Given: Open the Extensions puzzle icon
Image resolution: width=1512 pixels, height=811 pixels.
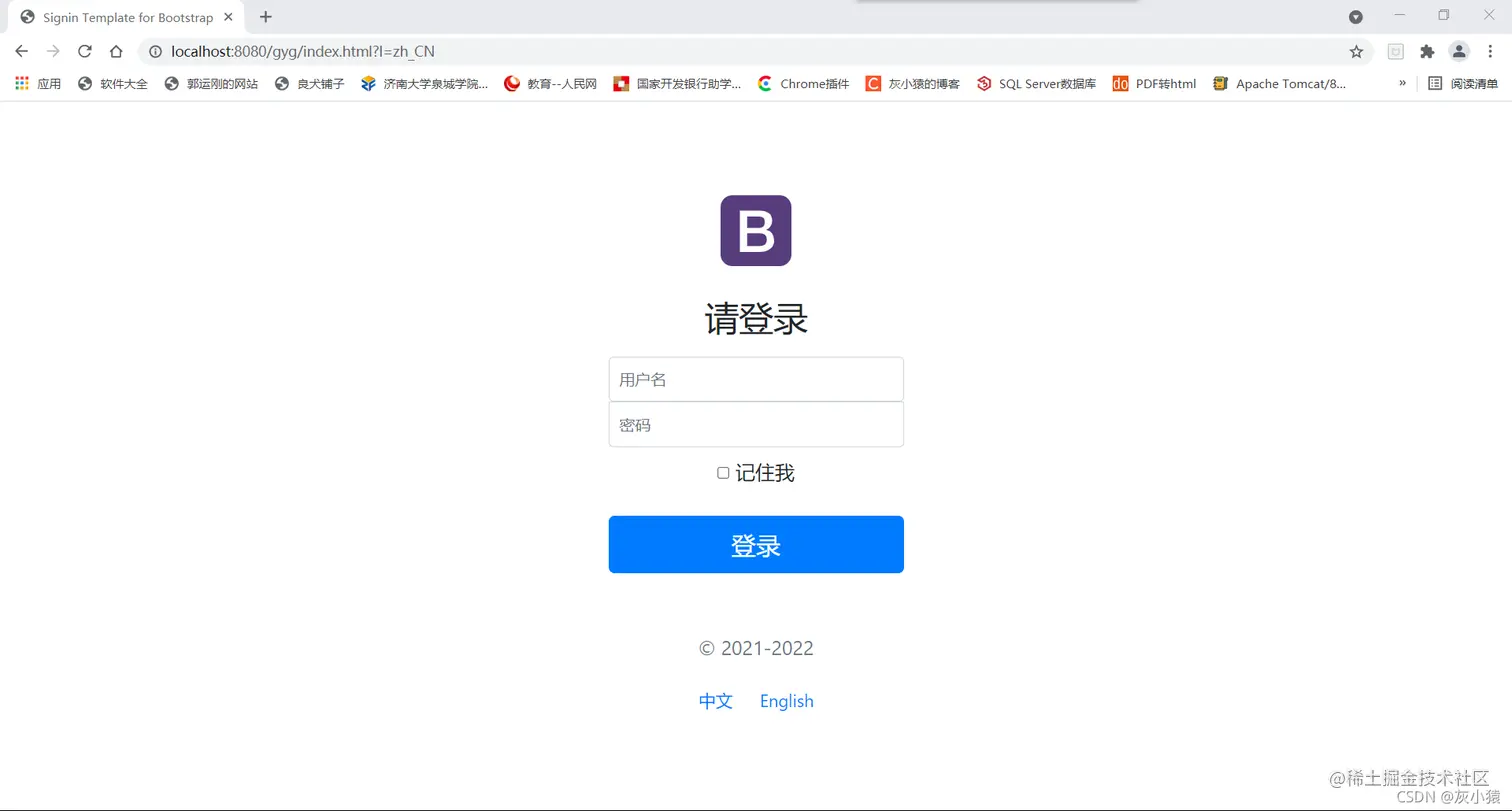Looking at the screenshot, I should point(1427,51).
